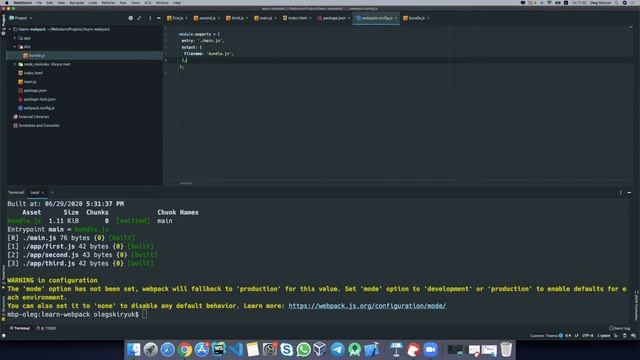Launch Google Chrome from the Dock

(184, 350)
